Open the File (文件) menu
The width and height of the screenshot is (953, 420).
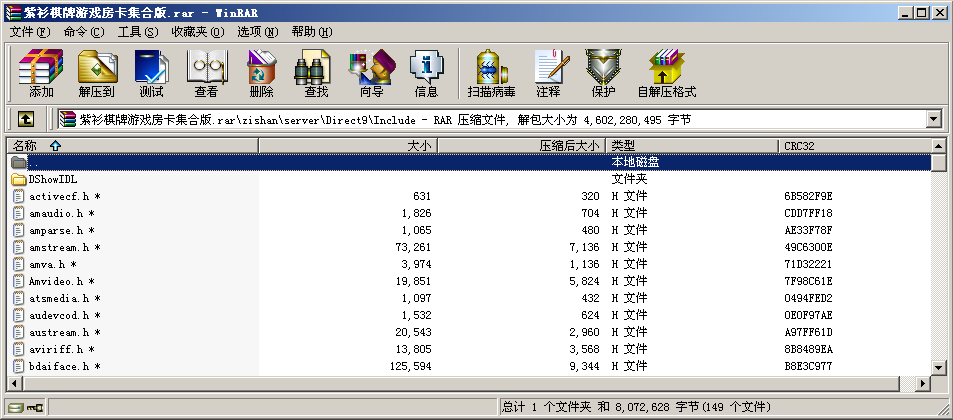29,32
